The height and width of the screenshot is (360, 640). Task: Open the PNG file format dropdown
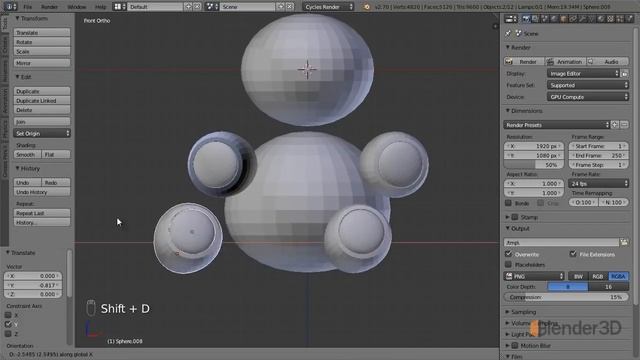pyautogui.click(x=534, y=276)
